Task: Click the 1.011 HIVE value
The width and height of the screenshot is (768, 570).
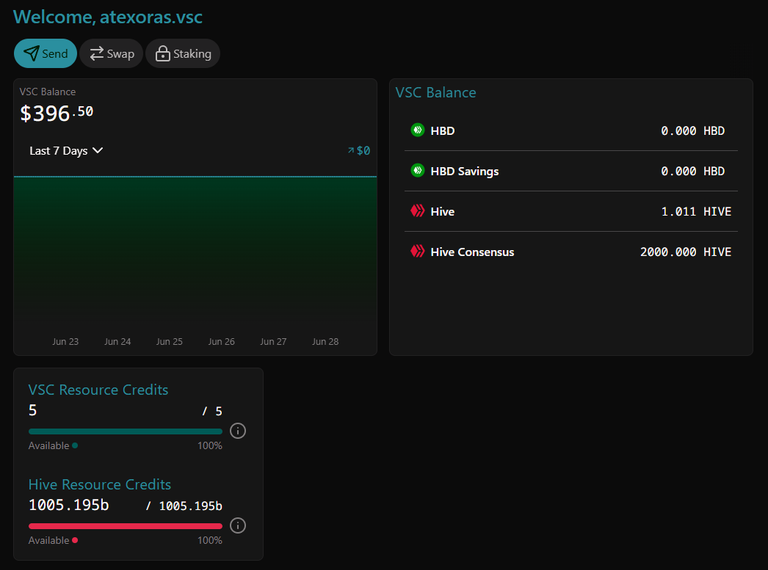Action: point(696,212)
